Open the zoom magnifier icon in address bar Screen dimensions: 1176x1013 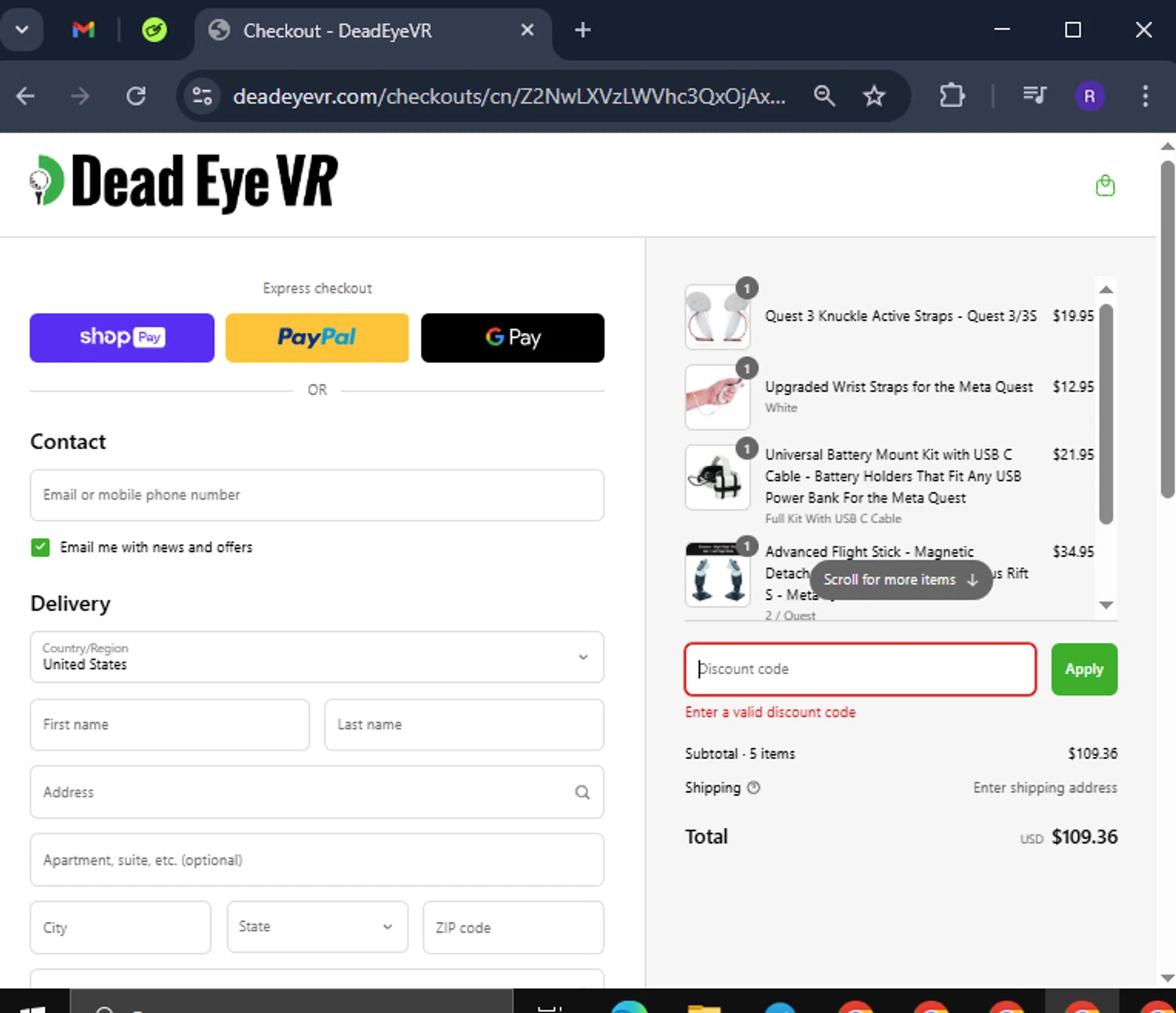[x=824, y=96]
